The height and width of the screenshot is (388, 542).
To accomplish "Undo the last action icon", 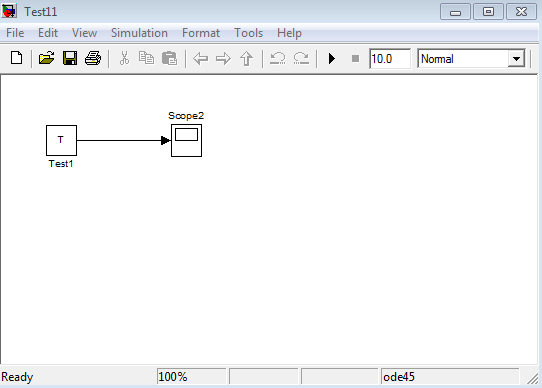I will [278, 58].
